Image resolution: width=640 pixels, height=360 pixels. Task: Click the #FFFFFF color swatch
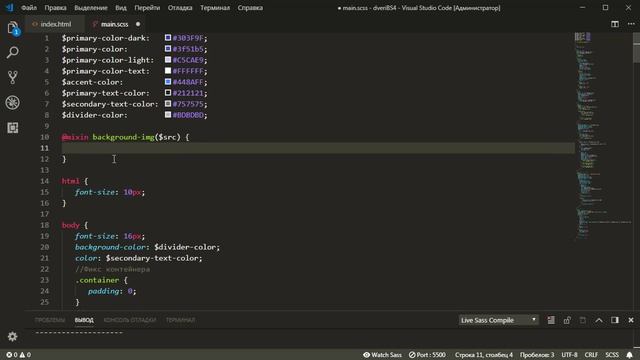[168, 71]
